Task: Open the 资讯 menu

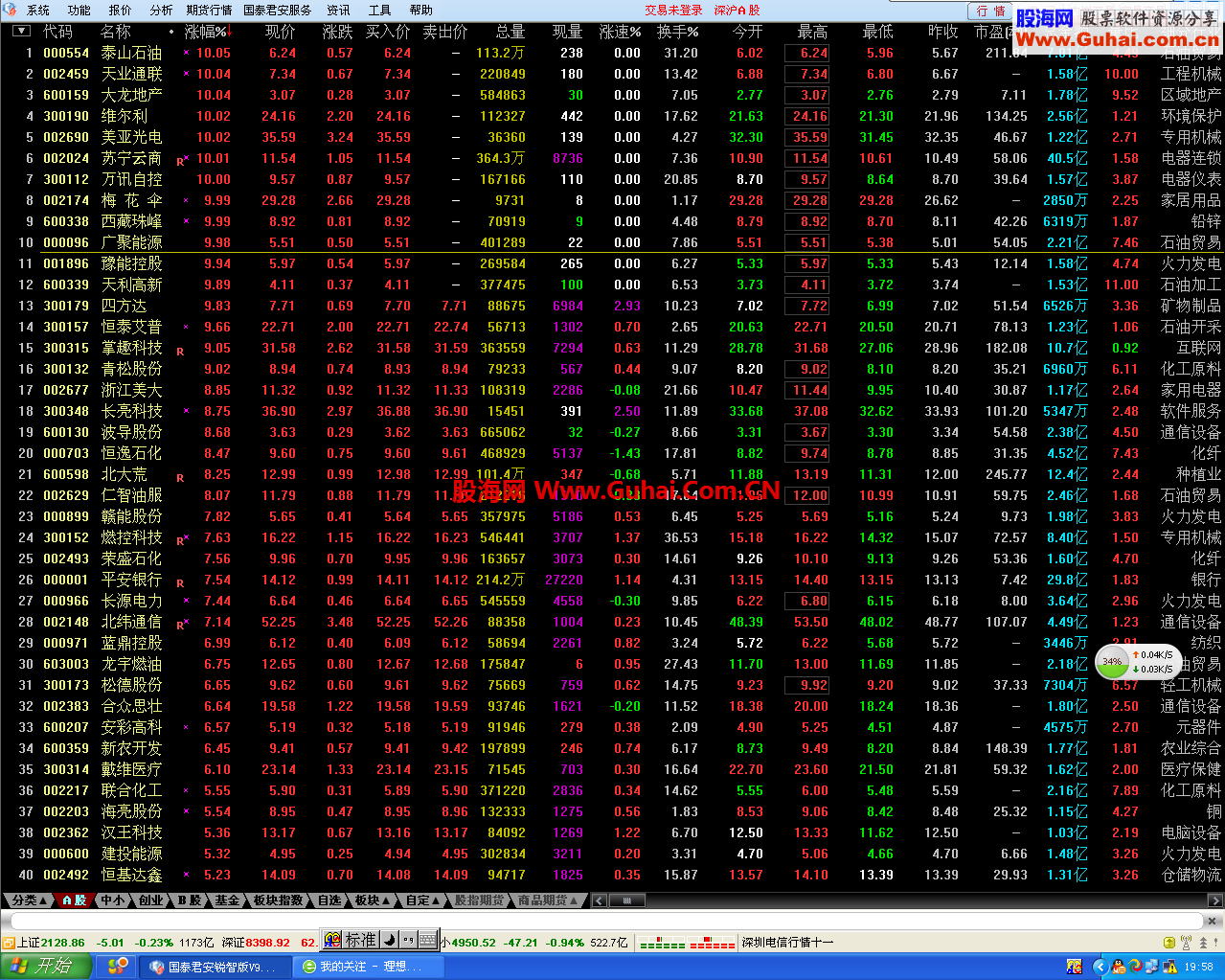Action: [338, 10]
